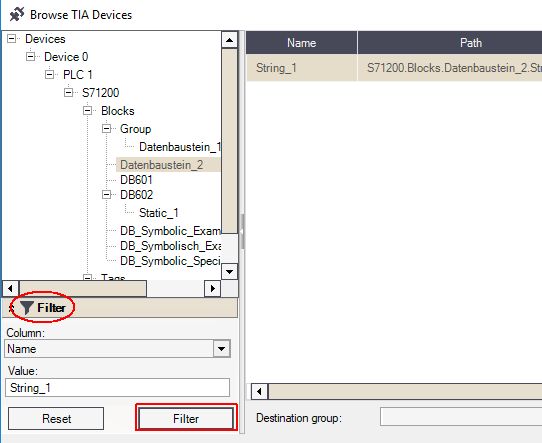Click the tree horizontal scrollbar thumb
The image size is (542, 443).
click(x=83, y=288)
